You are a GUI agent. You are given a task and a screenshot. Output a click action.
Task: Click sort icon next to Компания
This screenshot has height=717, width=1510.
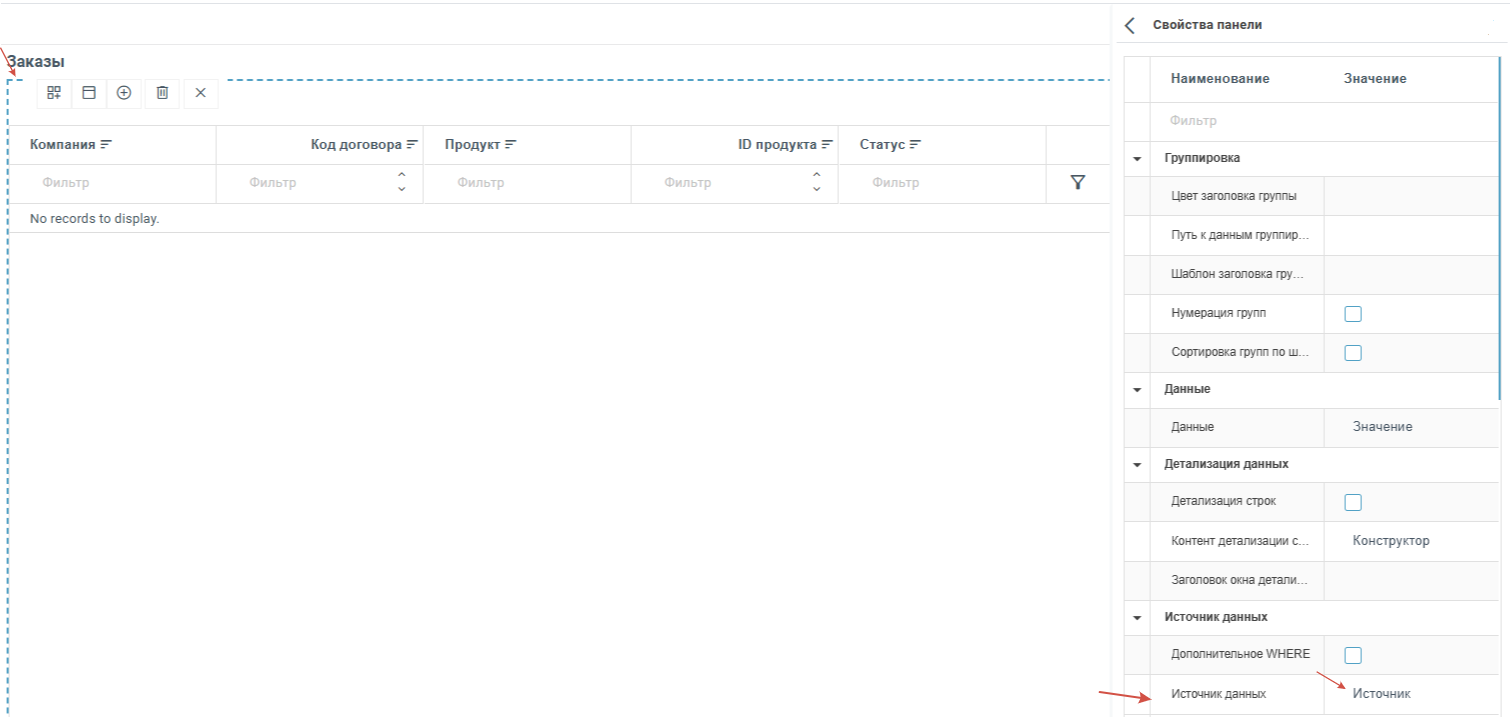(x=106, y=145)
